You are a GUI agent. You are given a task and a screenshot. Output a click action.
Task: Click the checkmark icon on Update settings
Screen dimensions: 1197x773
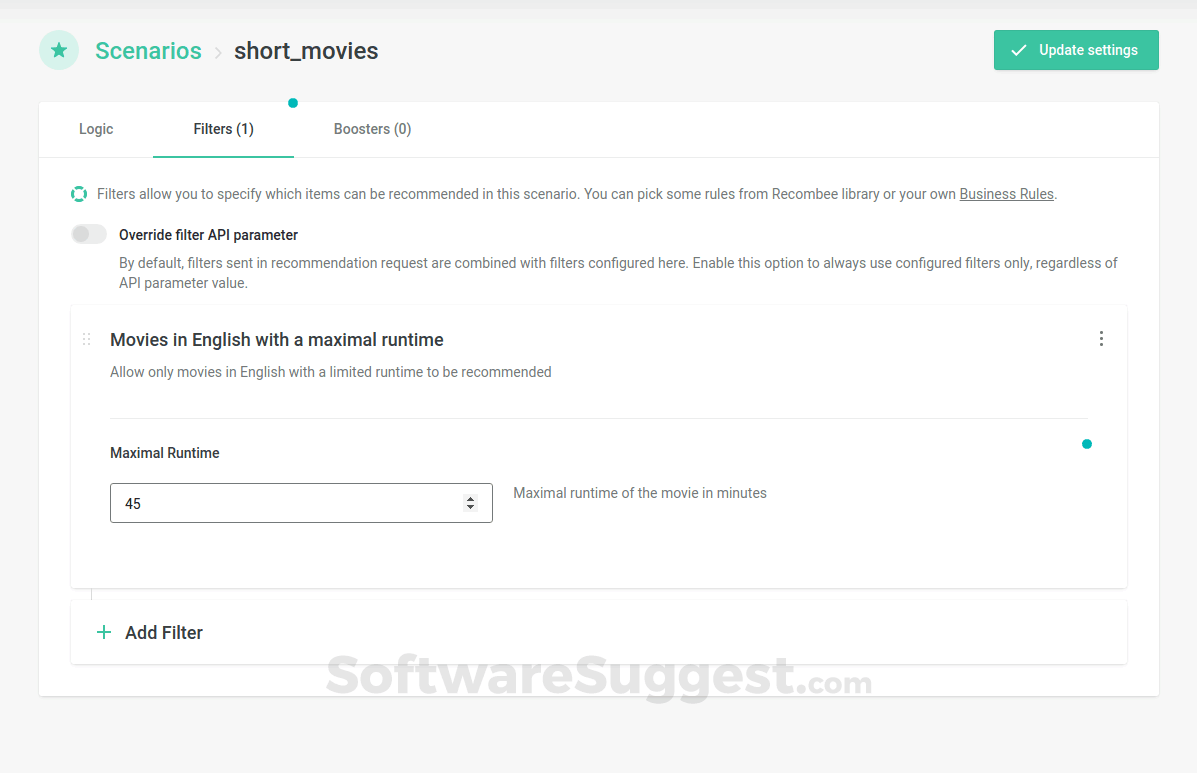pyautogui.click(x=1019, y=50)
